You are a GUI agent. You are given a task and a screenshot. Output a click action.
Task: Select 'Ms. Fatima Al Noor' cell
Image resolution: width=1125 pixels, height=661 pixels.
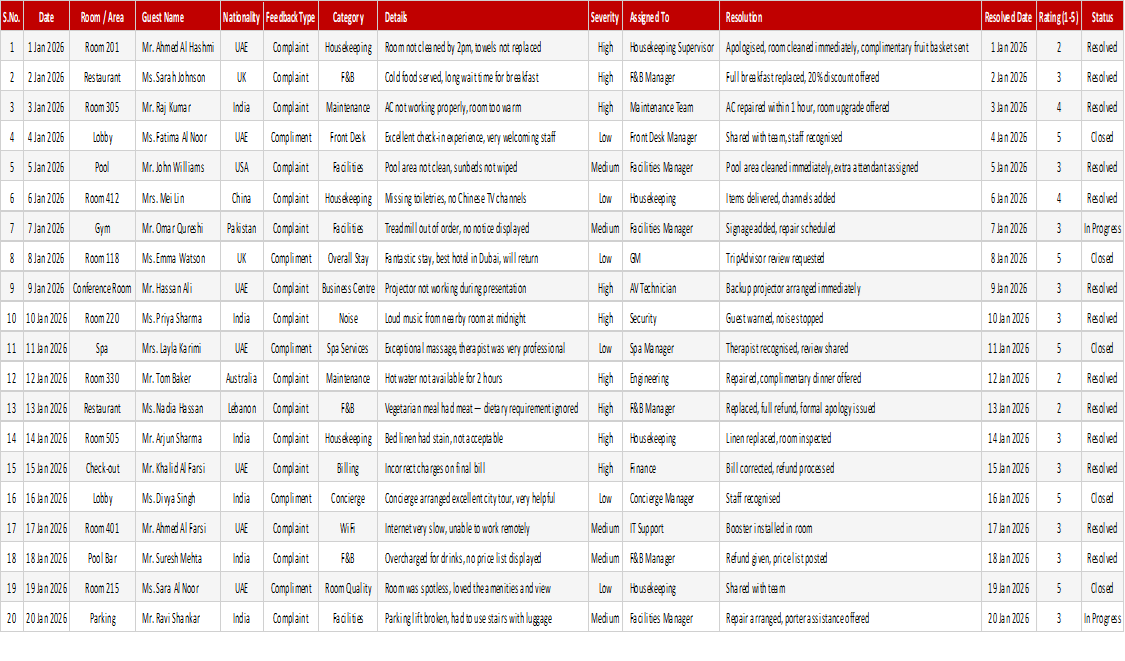[x=178, y=137]
